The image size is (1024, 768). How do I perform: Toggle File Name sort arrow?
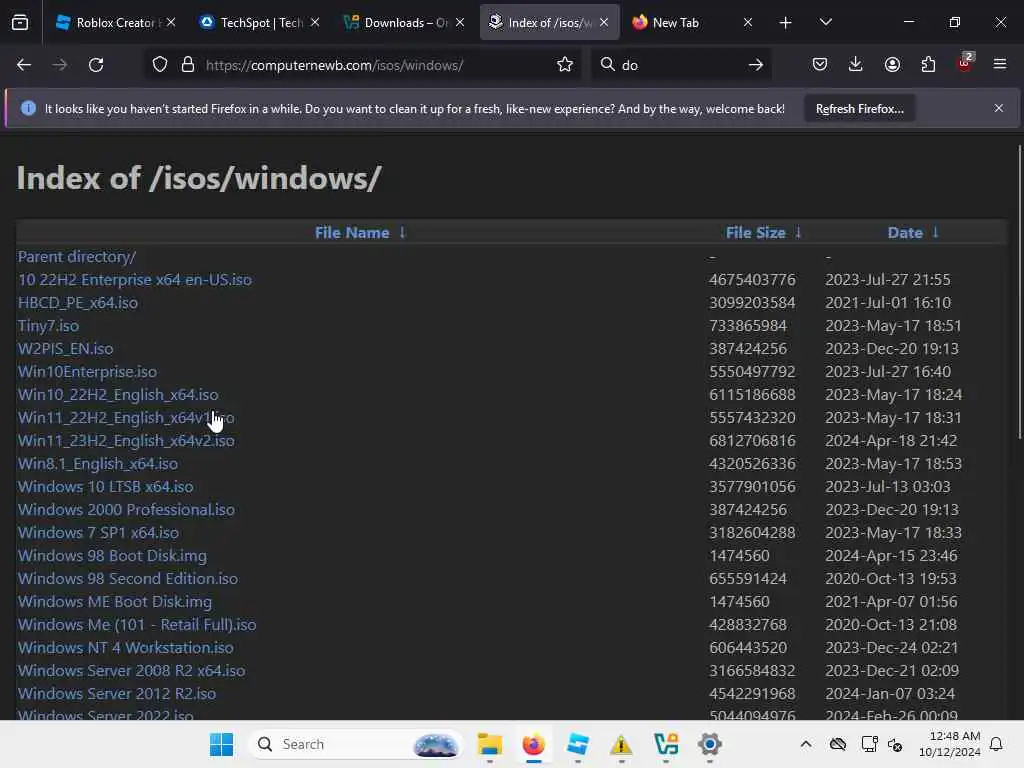pyautogui.click(x=402, y=232)
